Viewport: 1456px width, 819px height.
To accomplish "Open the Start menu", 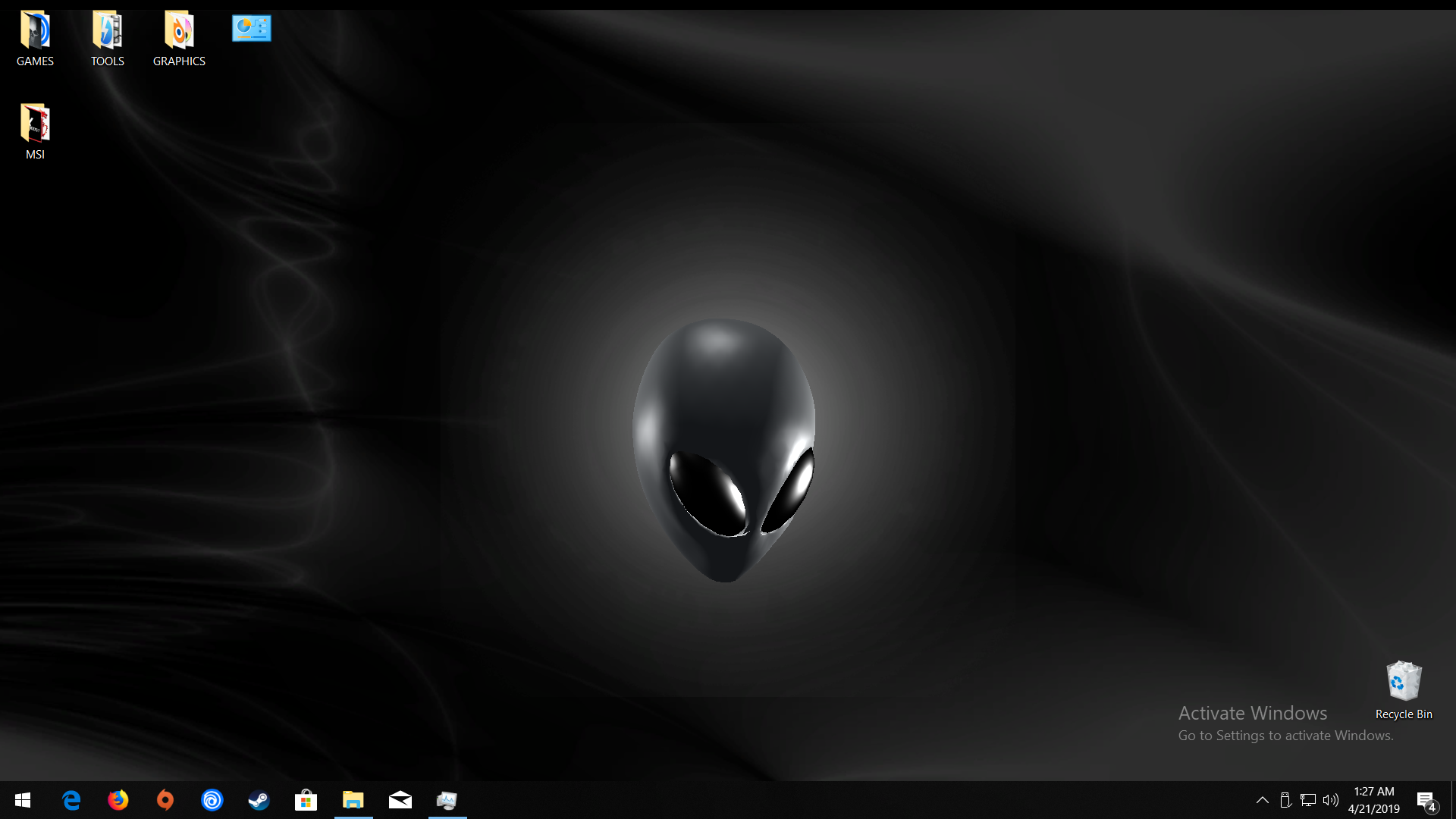I will pyautogui.click(x=23, y=800).
